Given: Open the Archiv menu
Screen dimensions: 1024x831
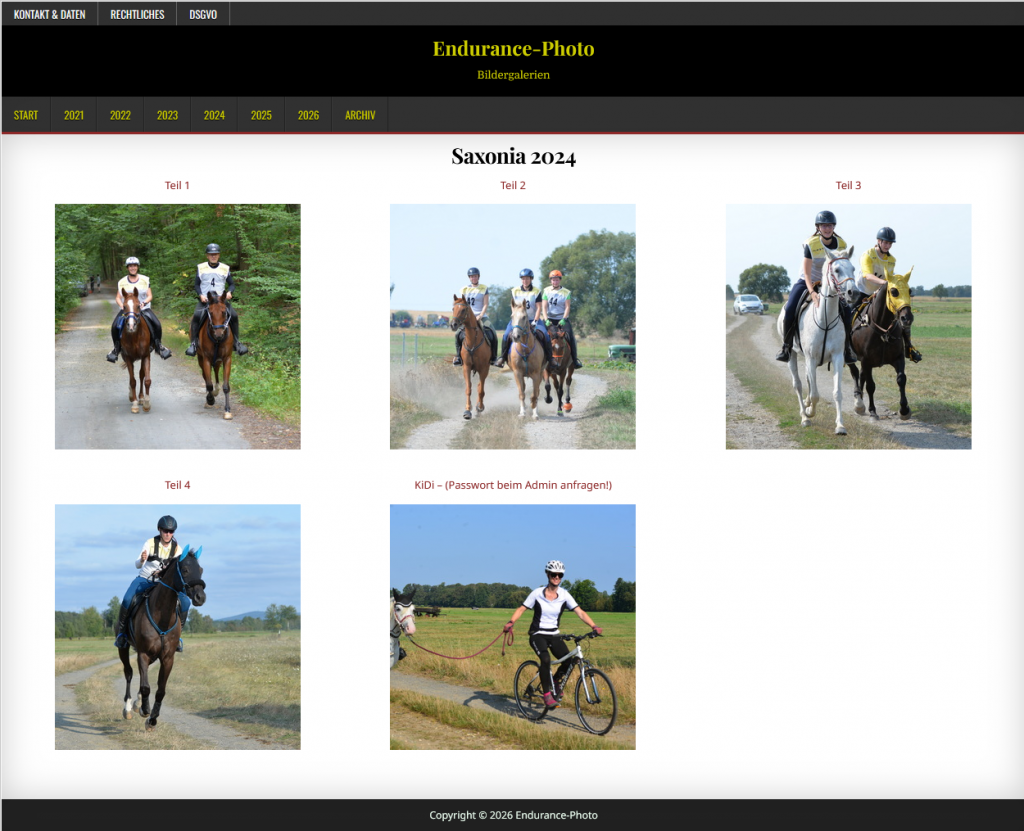Looking at the screenshot, I should (360, 115).
